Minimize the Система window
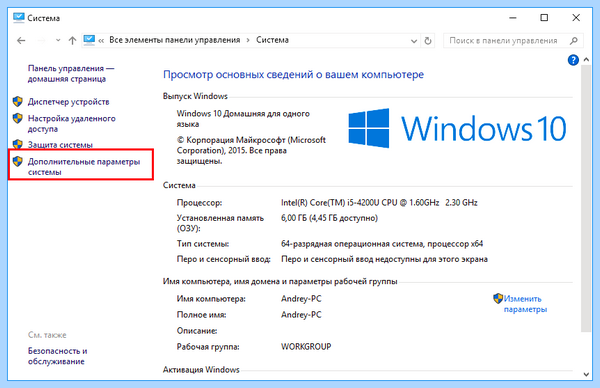 click(513, 18)
